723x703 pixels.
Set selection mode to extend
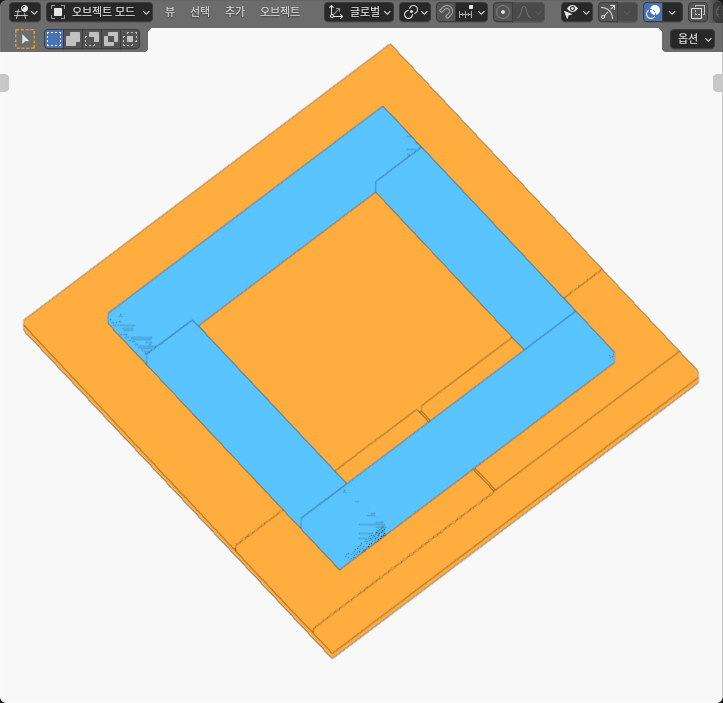click(x=73, y=39)
